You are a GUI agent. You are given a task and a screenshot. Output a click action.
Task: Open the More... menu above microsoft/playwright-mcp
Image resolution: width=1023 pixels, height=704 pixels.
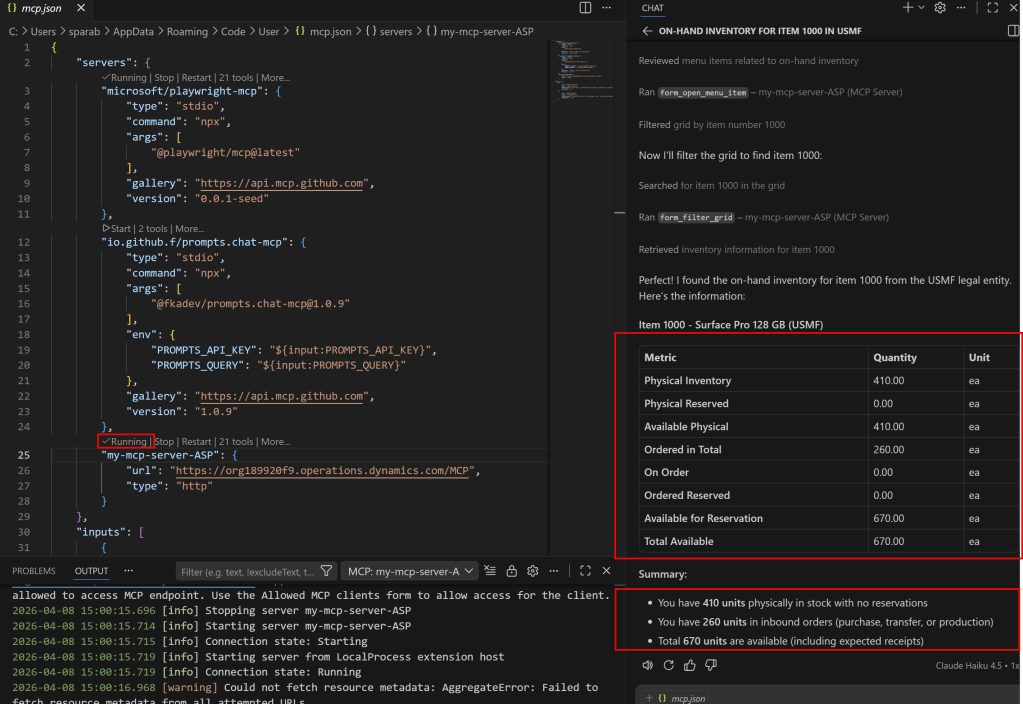click(275, 77)
